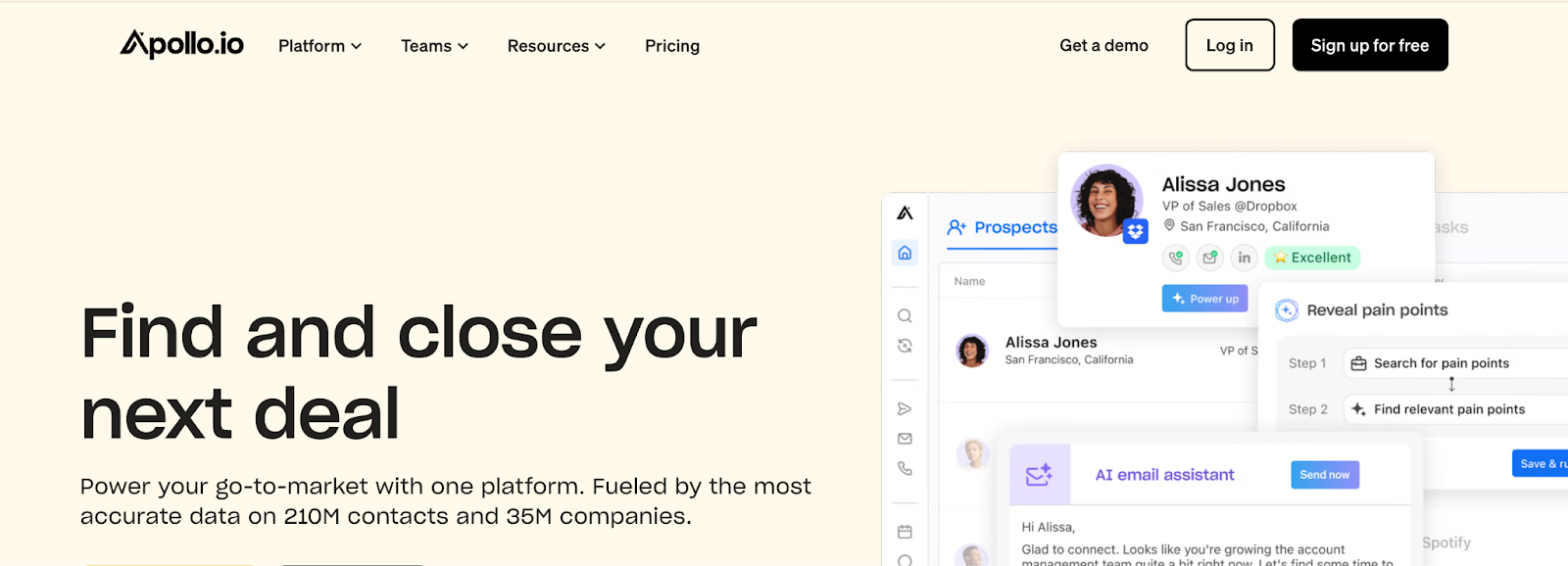1568x566 pixels.
Task: Open the calendar icon in the sidebar
Action: coord(905,532)
